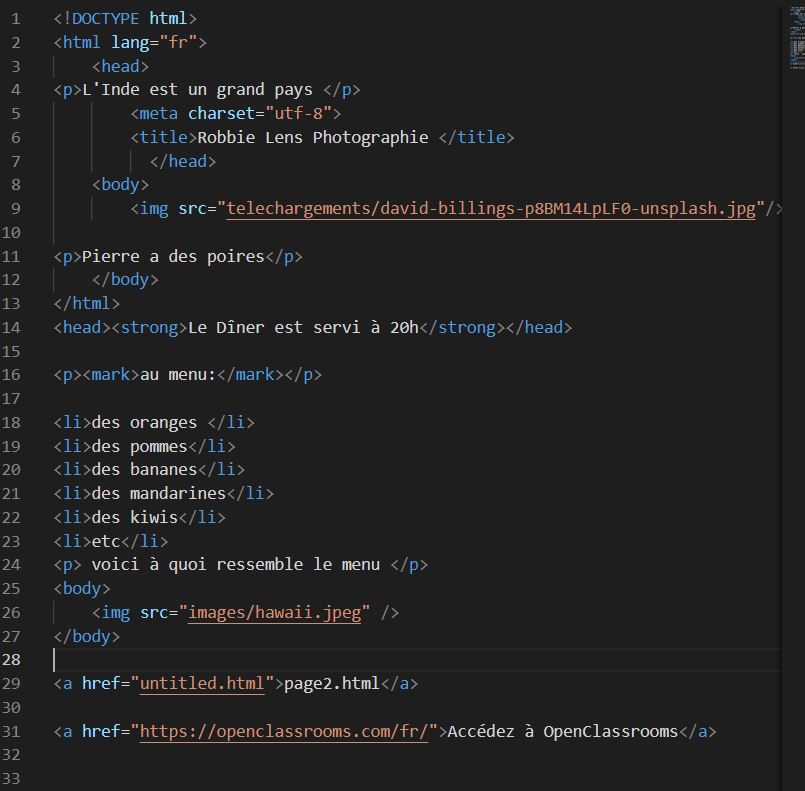Click the closing html tag on line 13
The height and width of the screenshot is (791, 805).
tap(85, 303)
